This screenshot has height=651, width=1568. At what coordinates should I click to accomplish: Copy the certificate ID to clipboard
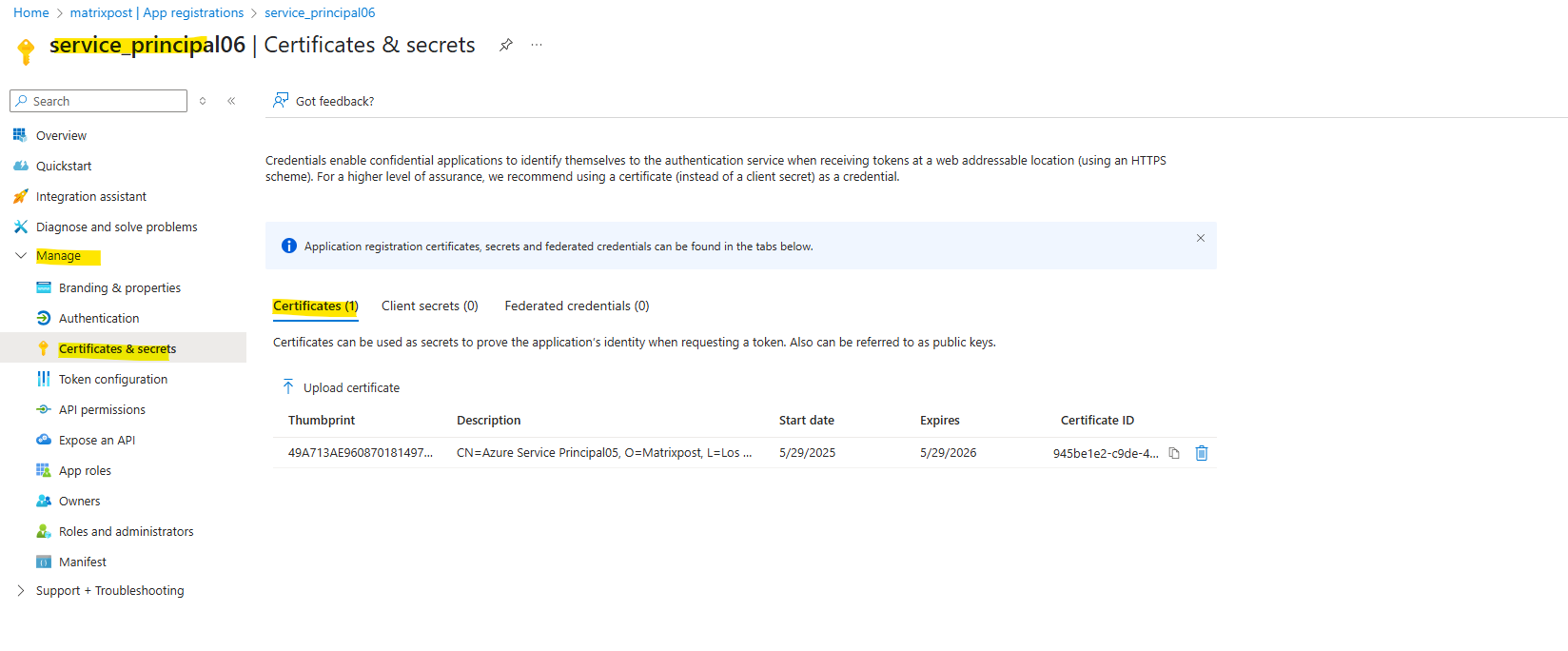[1174, 453]
